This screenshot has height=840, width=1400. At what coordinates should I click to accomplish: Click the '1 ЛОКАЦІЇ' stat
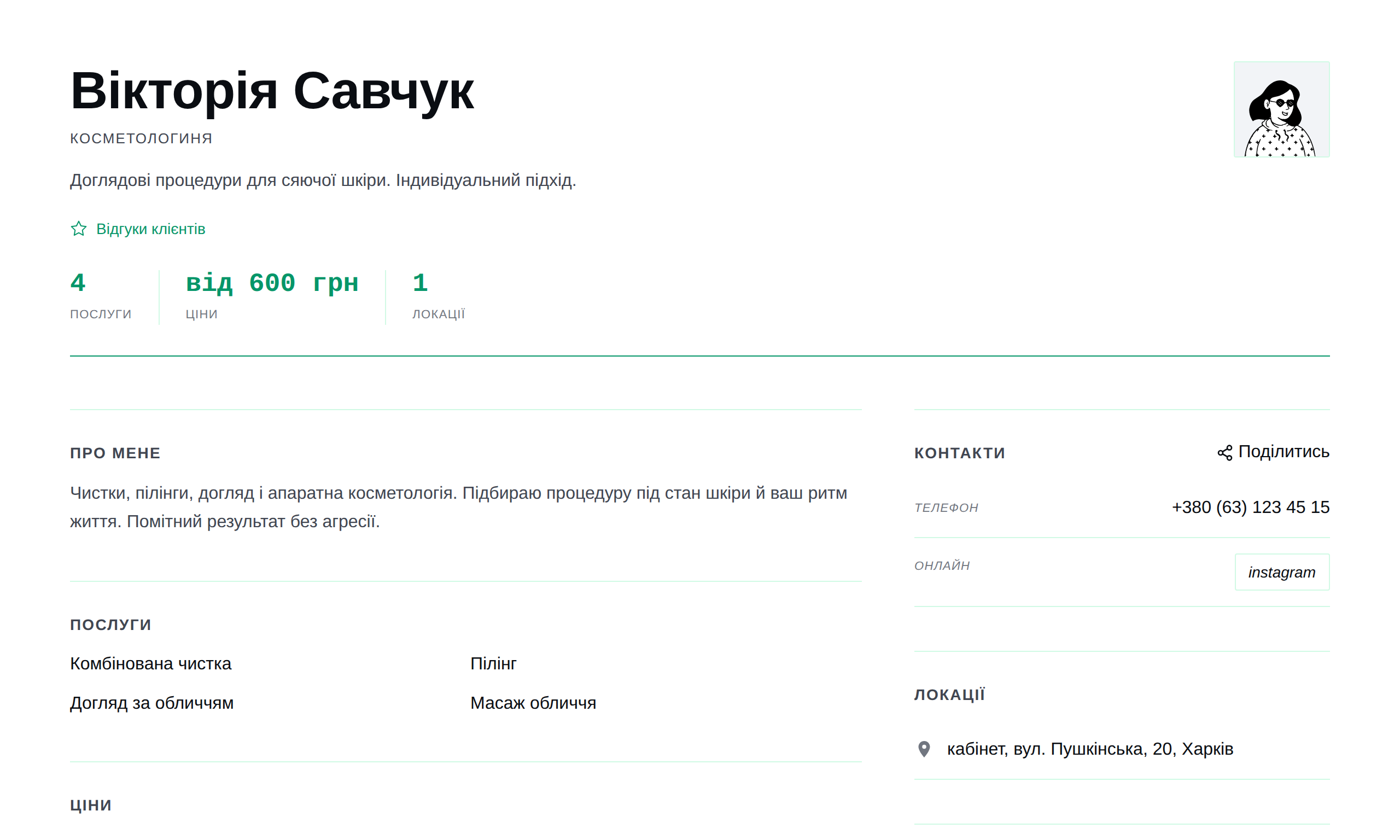439,296
